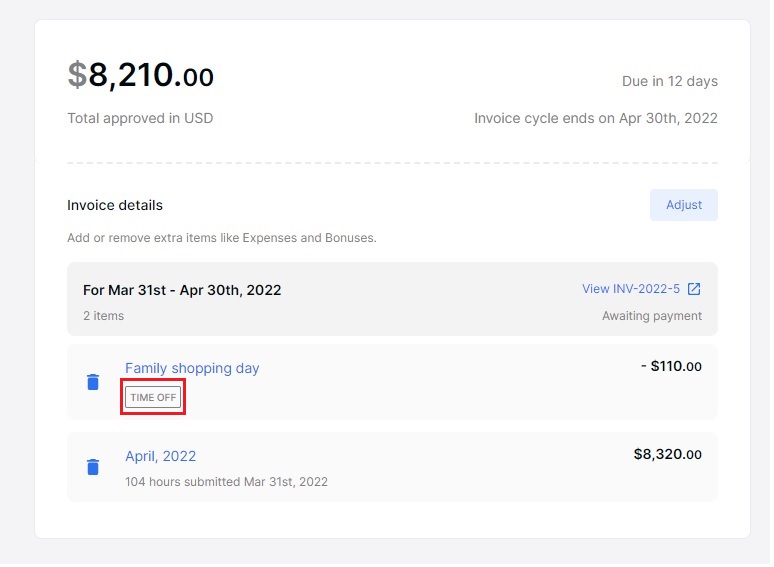774x567 pixels.
Task: Delete the Family shopping day item
Action: pos(93,382)
